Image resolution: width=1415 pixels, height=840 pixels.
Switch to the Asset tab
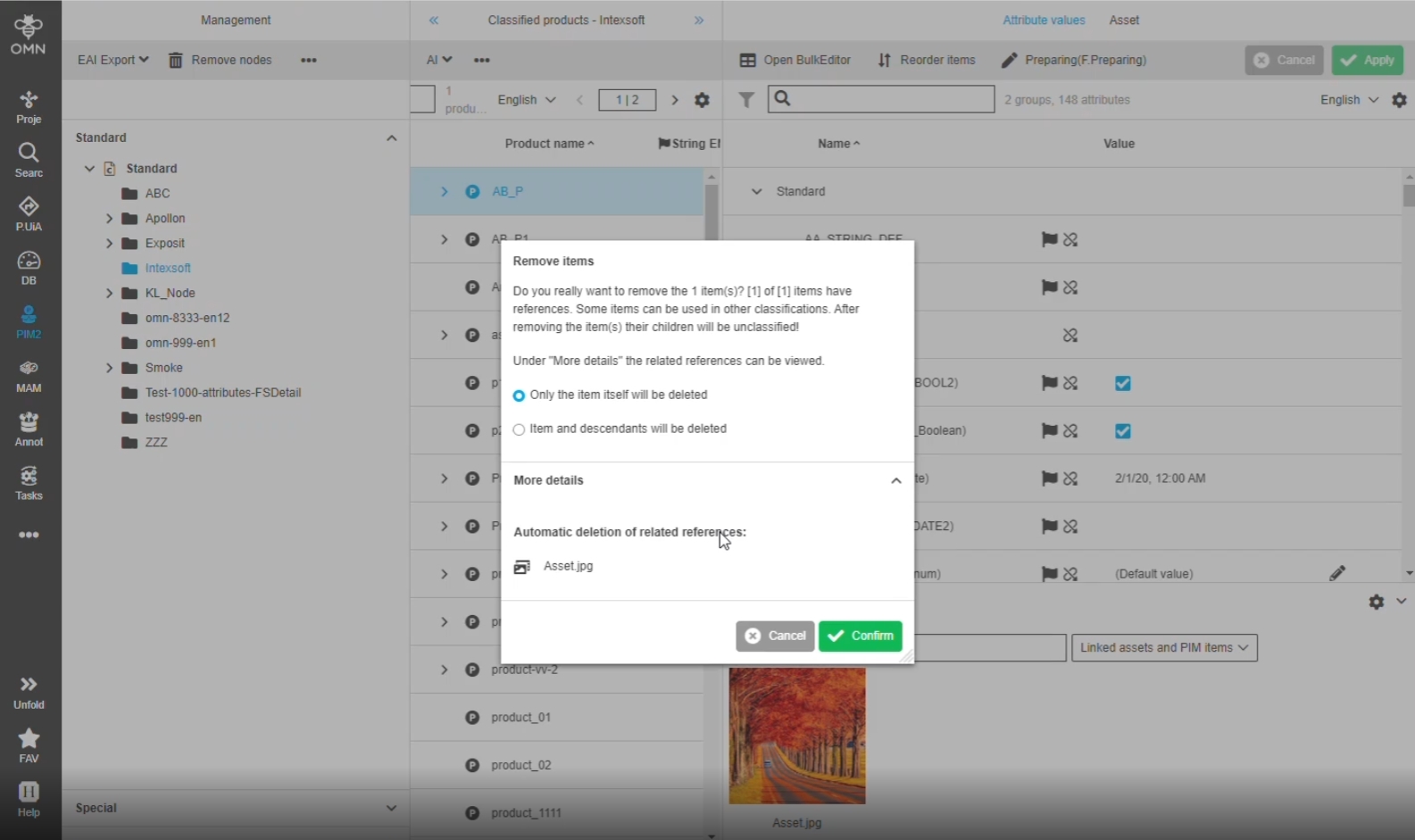(x=1123, y=20)
